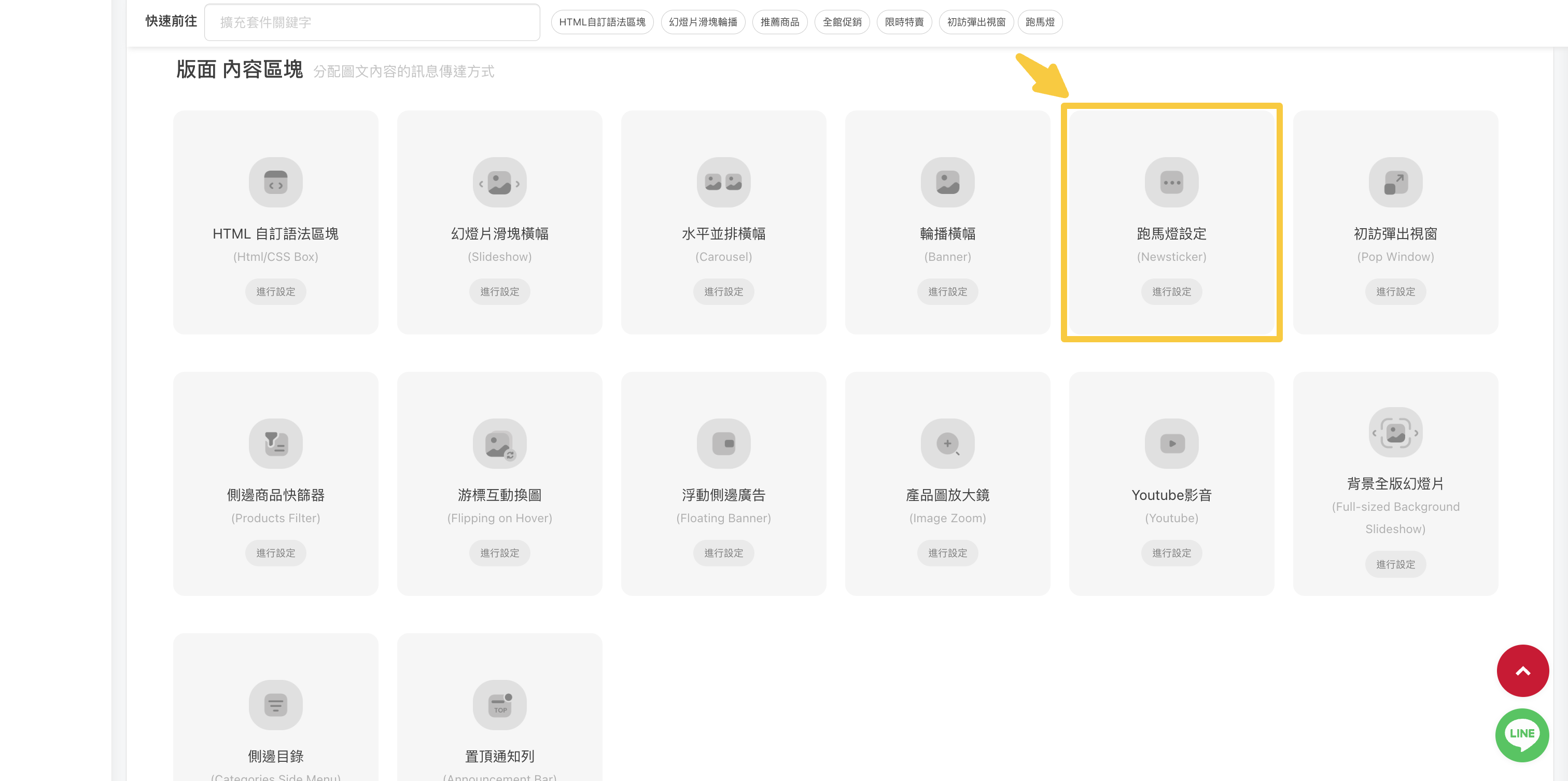The image size is (1568, 781).
Task: Click the 初訪彈出視窗 pop window icon
Action: (1396, 182)
